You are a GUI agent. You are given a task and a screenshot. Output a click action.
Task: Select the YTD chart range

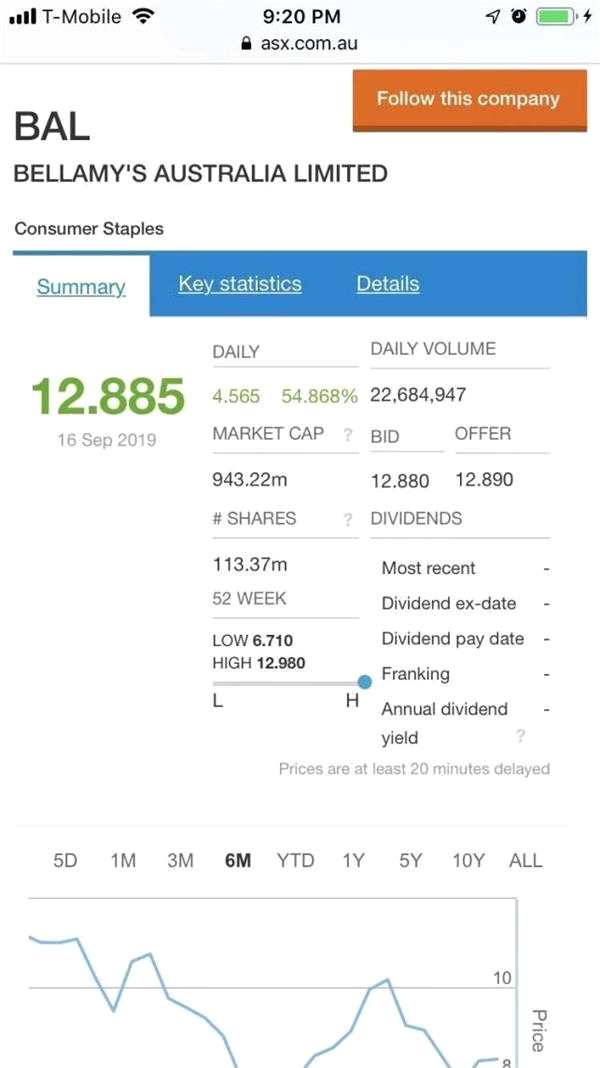tap(295, 861)
